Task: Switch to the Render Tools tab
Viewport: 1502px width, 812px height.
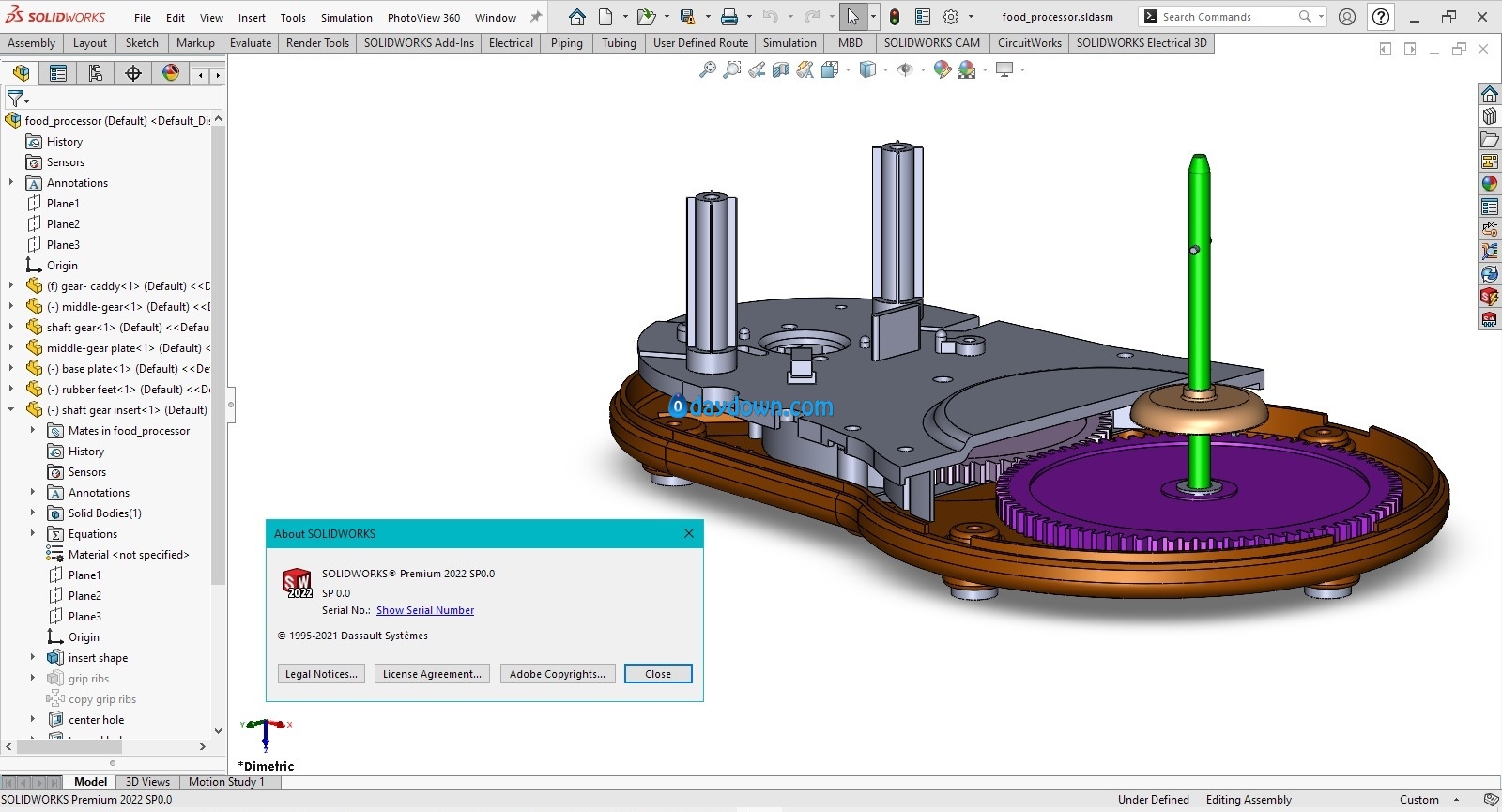Action: 317,43
